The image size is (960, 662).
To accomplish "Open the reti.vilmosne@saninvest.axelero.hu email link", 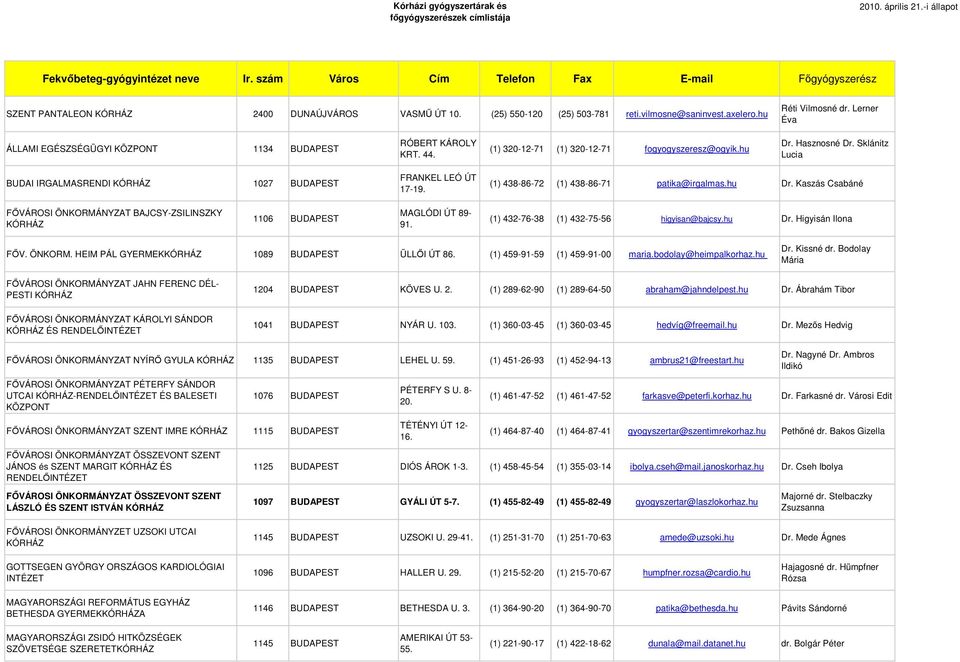I will (x=696, y=114).
